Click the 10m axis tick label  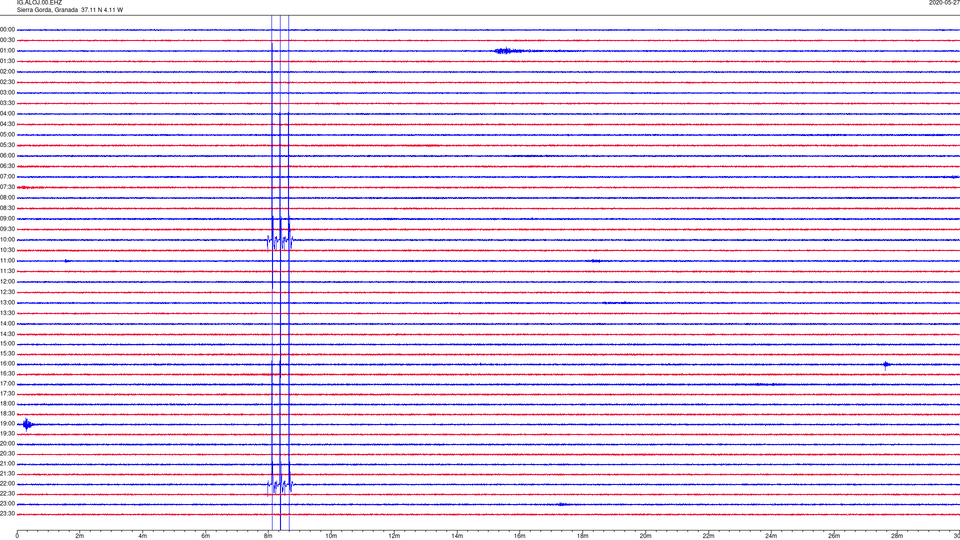pyautogui.click(x=331, y=536)
